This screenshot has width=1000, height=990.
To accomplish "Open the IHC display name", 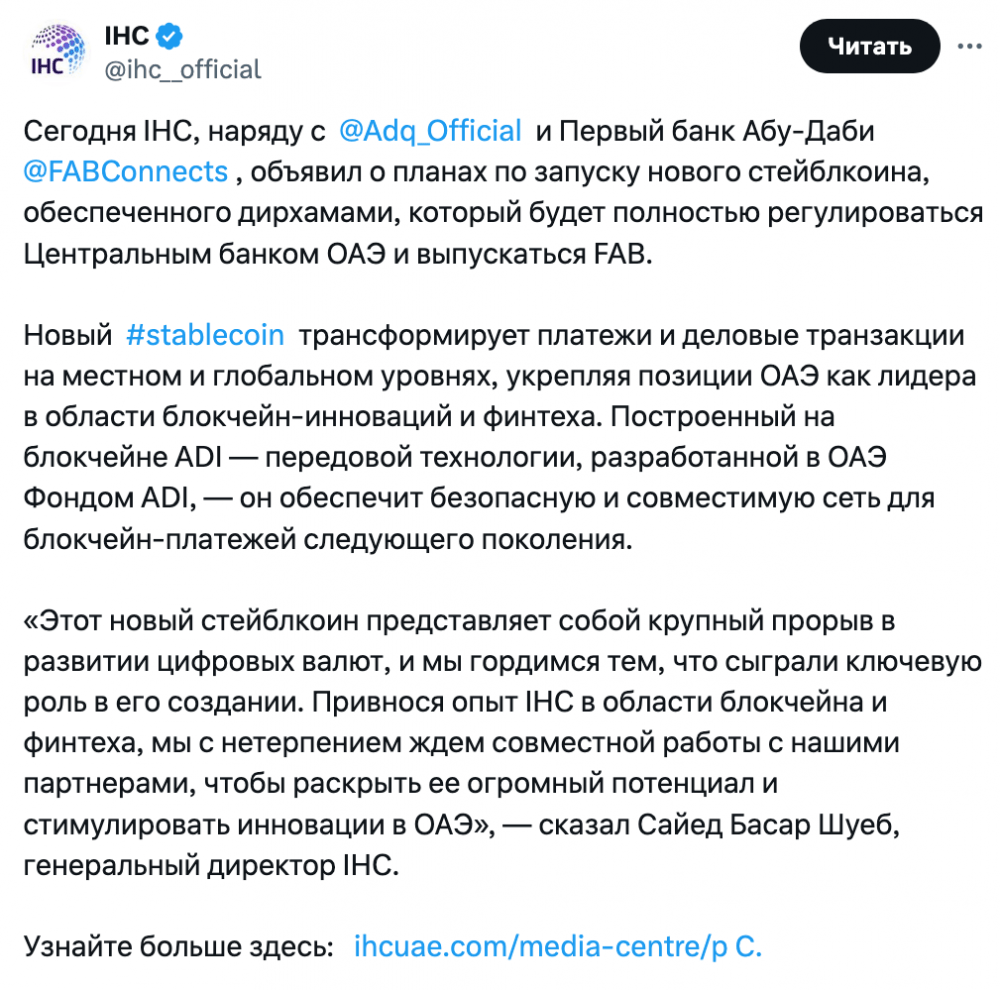I will (x=127, y=36).
